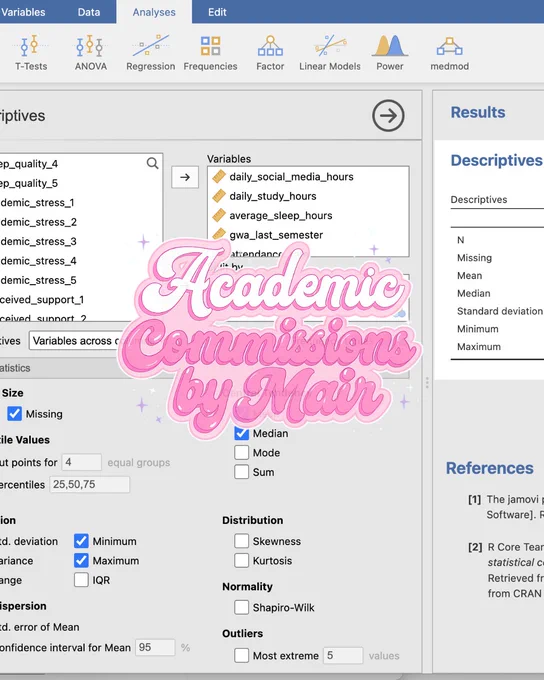The image size is (544, 680).
Task: Click the panel splitter dots handle
Action: click(x=427, y=382)
